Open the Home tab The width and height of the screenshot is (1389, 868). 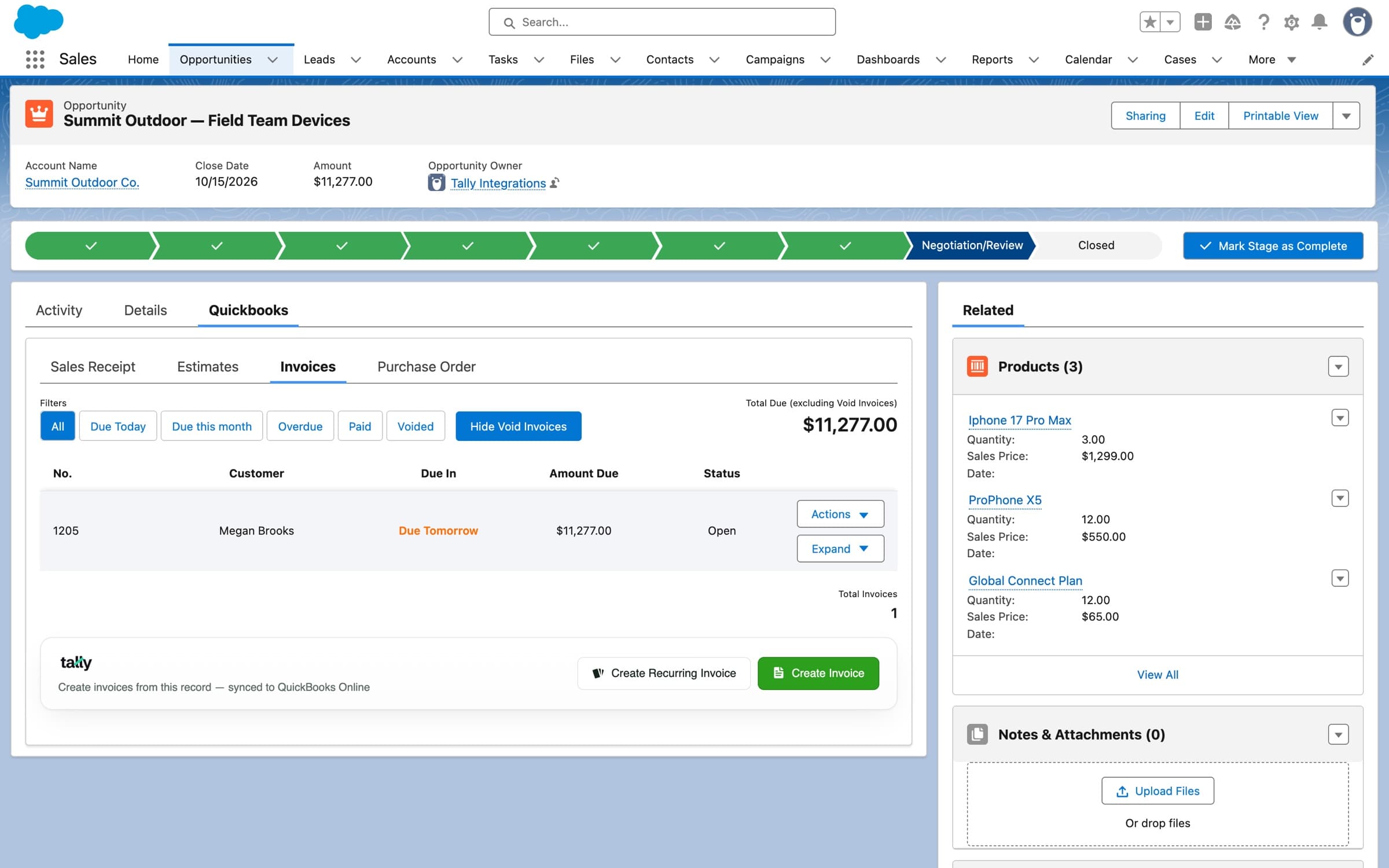pos(143,60)
